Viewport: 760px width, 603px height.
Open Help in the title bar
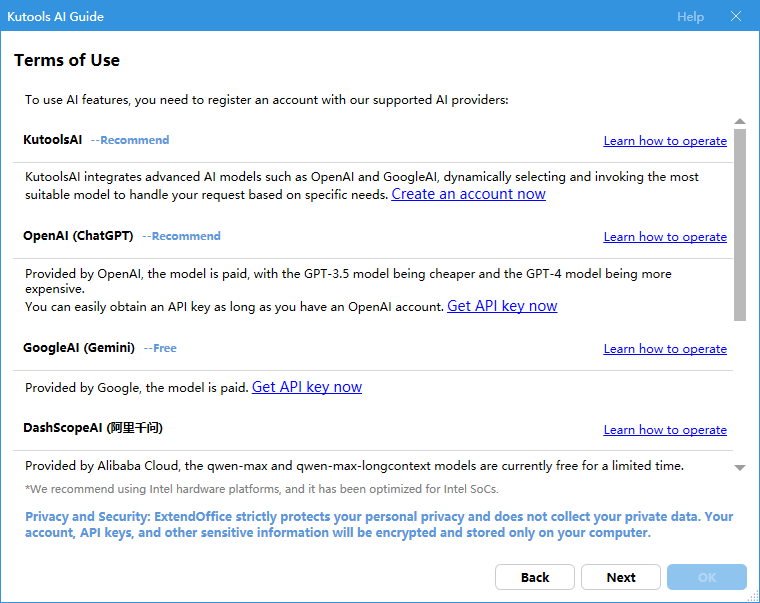(x=690, y=17)
